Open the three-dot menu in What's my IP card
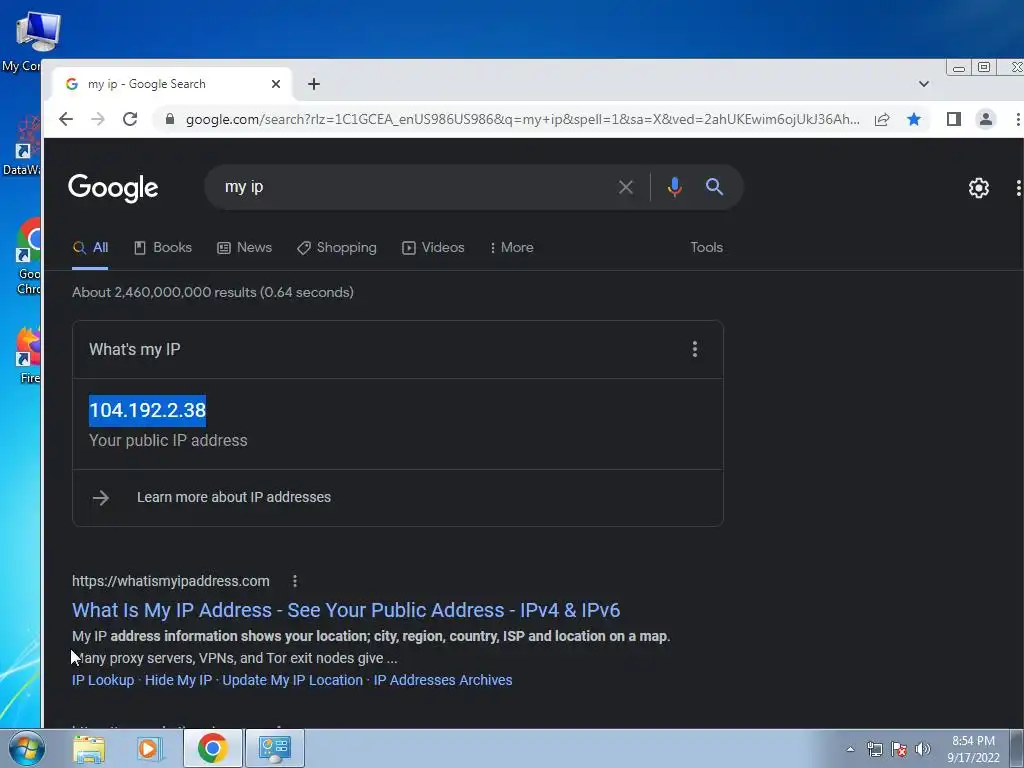Image resolution: width=1024 pixels, height=768 pixels. 695,349
